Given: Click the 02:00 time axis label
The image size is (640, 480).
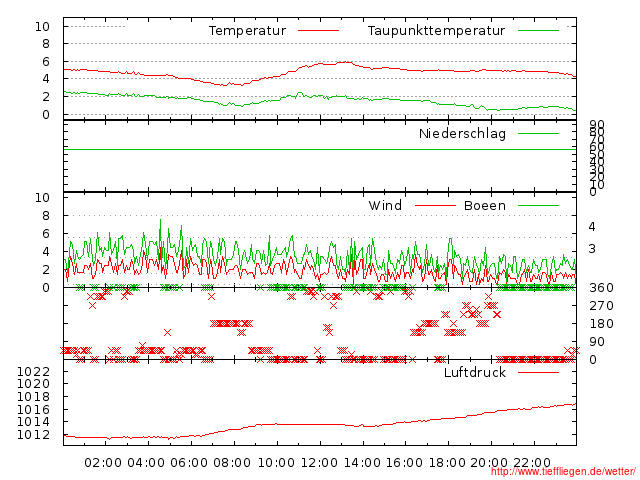Looking at the screenshot, I should point(103,463).
